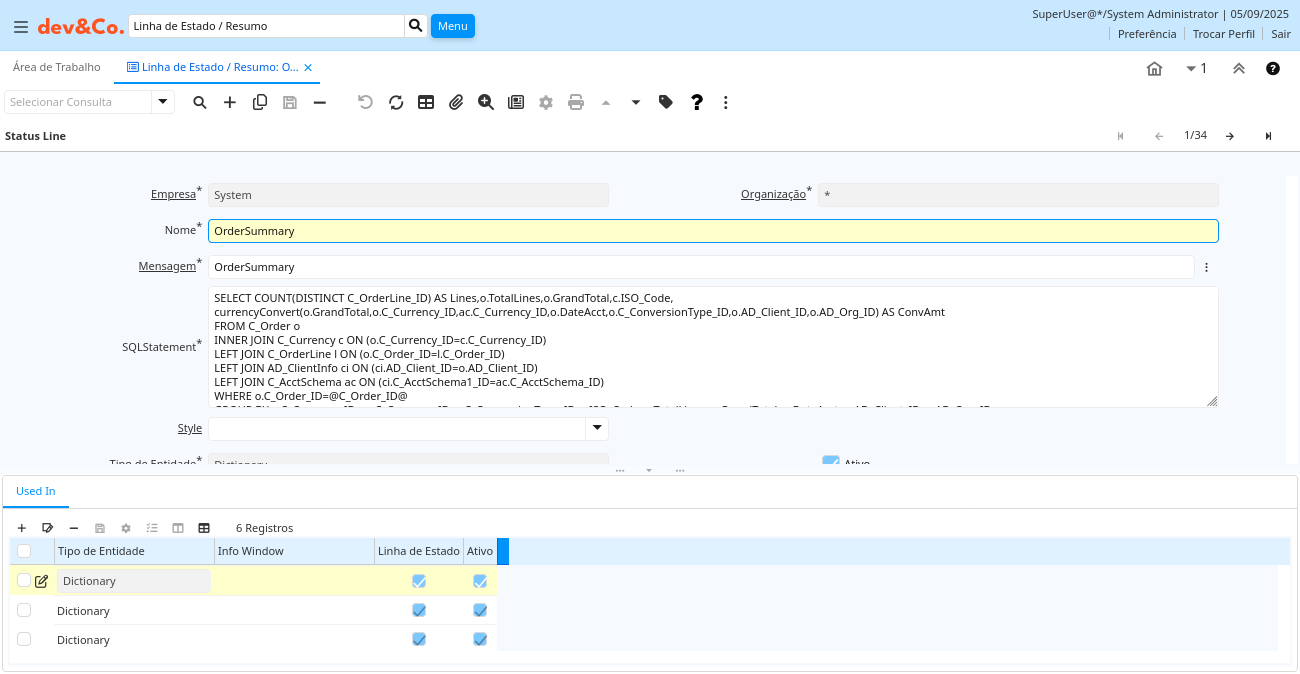Go to the next record arrow
This screenshot has height=674, width=1300.
click(x=1230, y=136)
